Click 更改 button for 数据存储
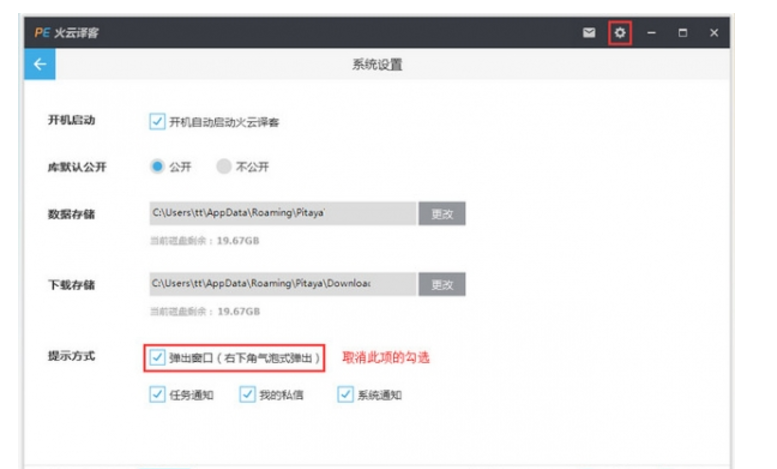 442,213
